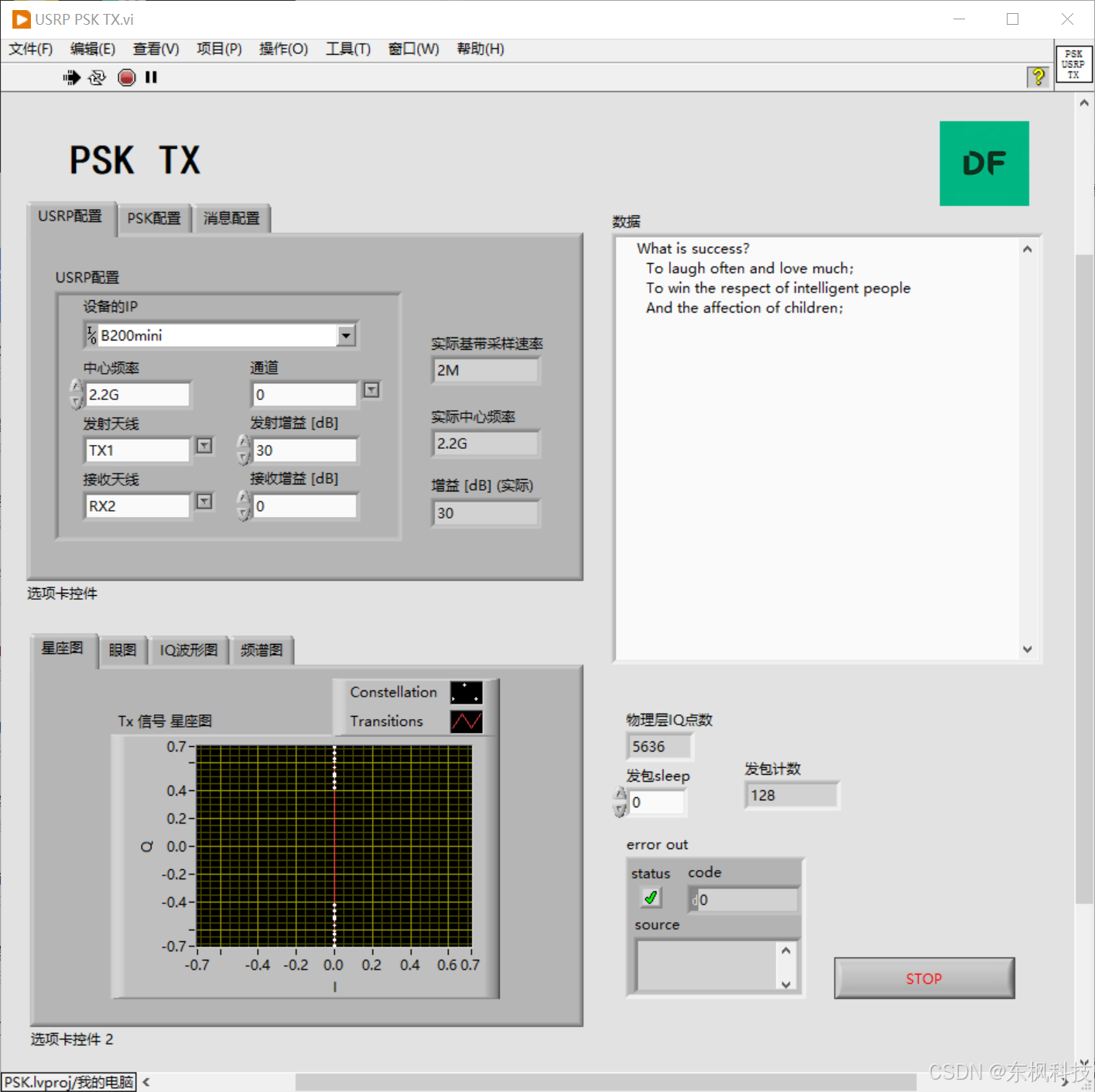Screen dimensions: 1095x1092
Task: Click the 通道 value field
Action: 305,395
